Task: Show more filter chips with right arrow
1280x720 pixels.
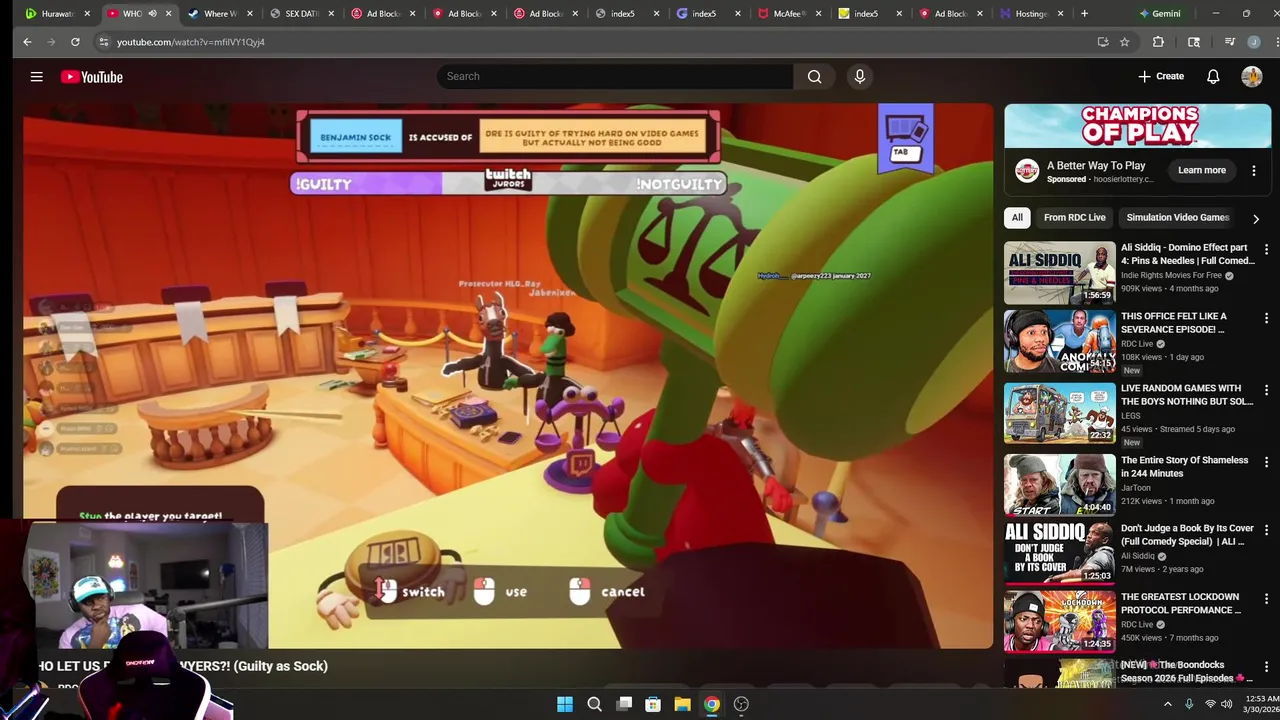Action: [1256, 218]
